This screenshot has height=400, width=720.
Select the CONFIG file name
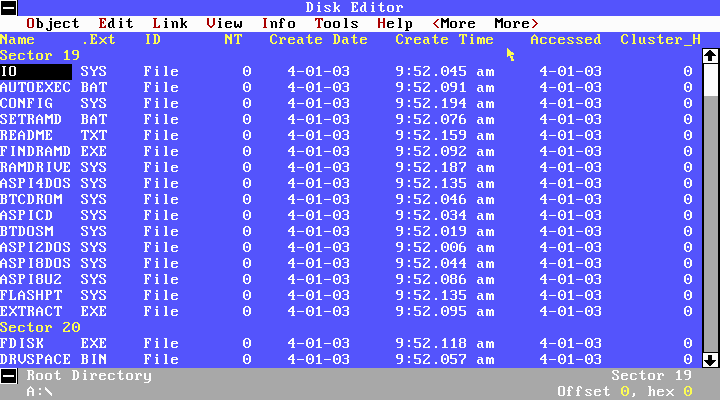27,103
